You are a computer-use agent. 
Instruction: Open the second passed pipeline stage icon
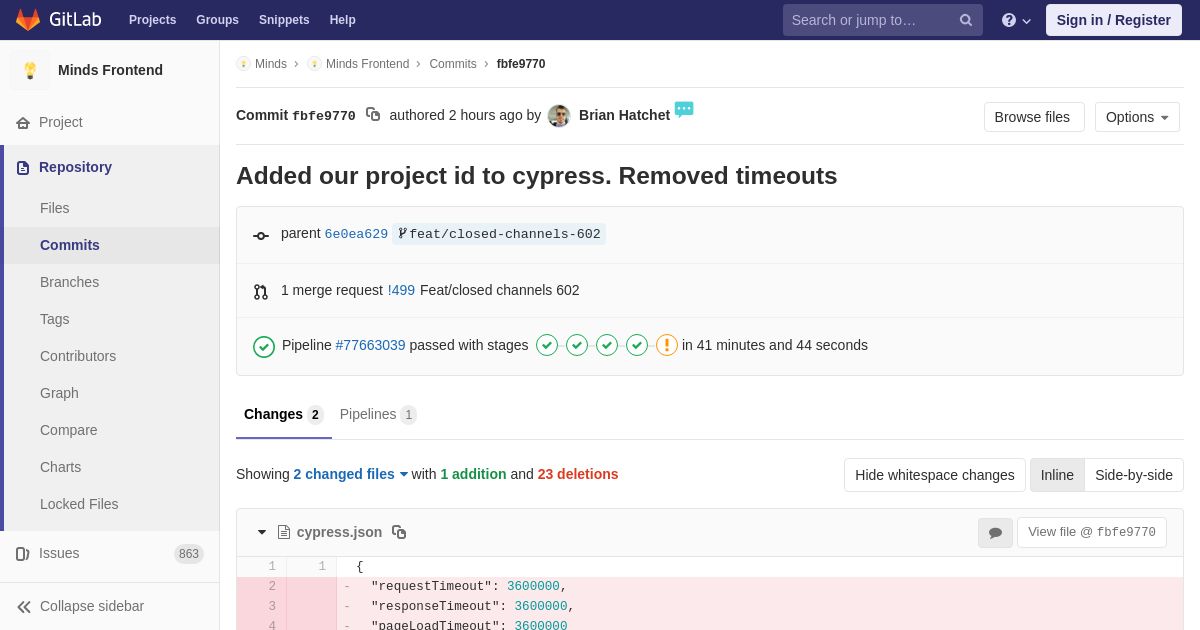point(577,345)
